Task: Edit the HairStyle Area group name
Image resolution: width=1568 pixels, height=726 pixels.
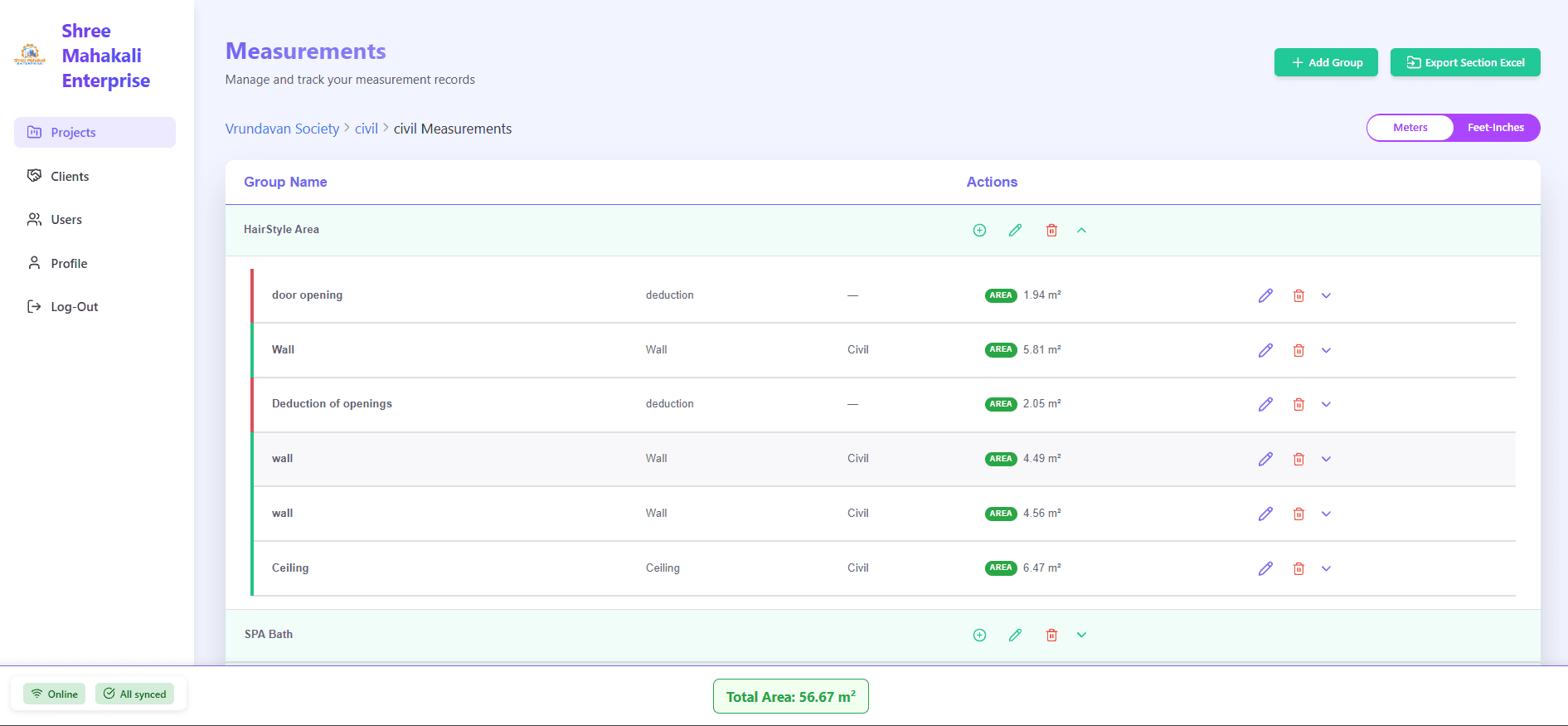Action: [1015, 231]
